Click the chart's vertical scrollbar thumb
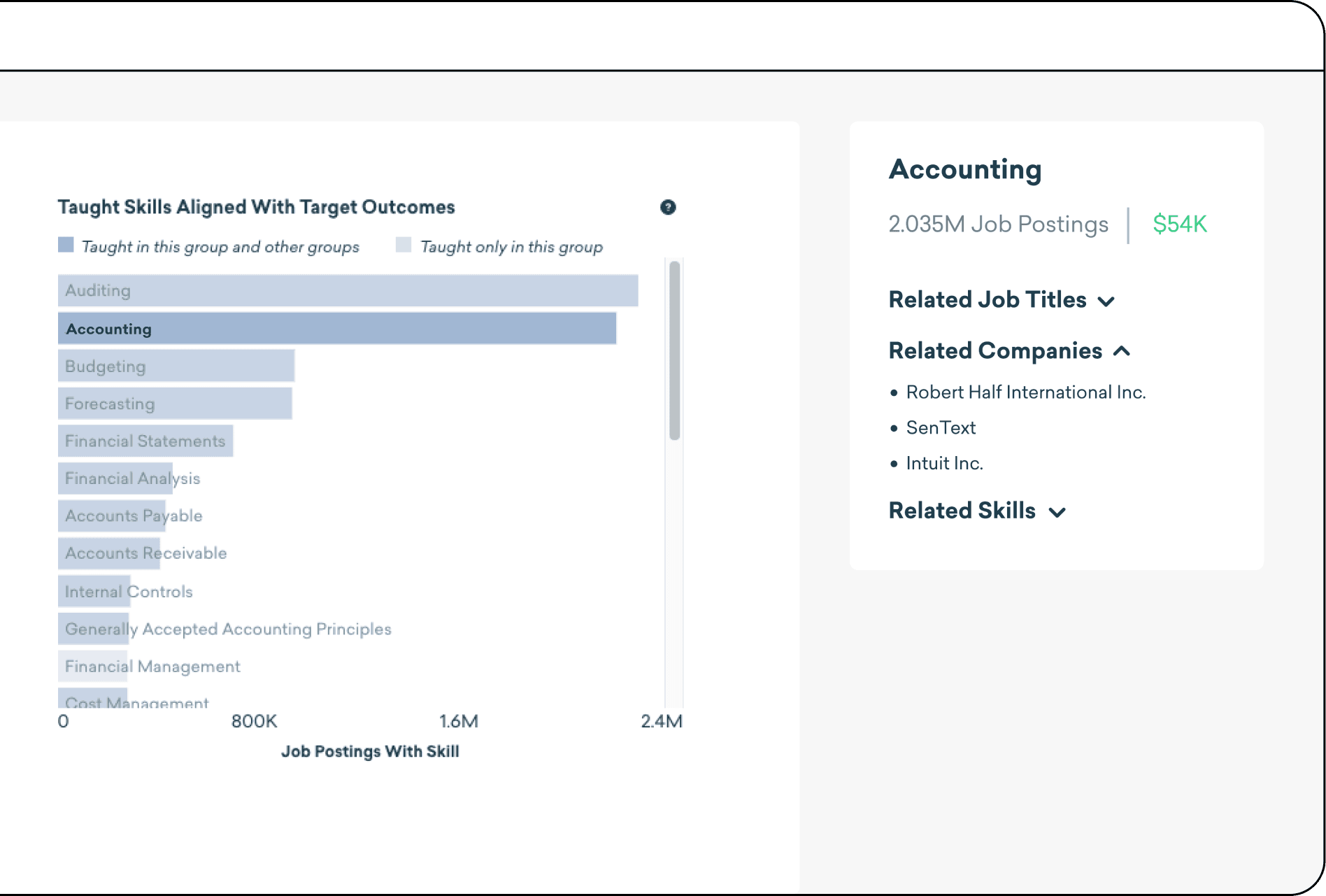The height and width of the screenshot is (896, 1326). coord(674,350)
